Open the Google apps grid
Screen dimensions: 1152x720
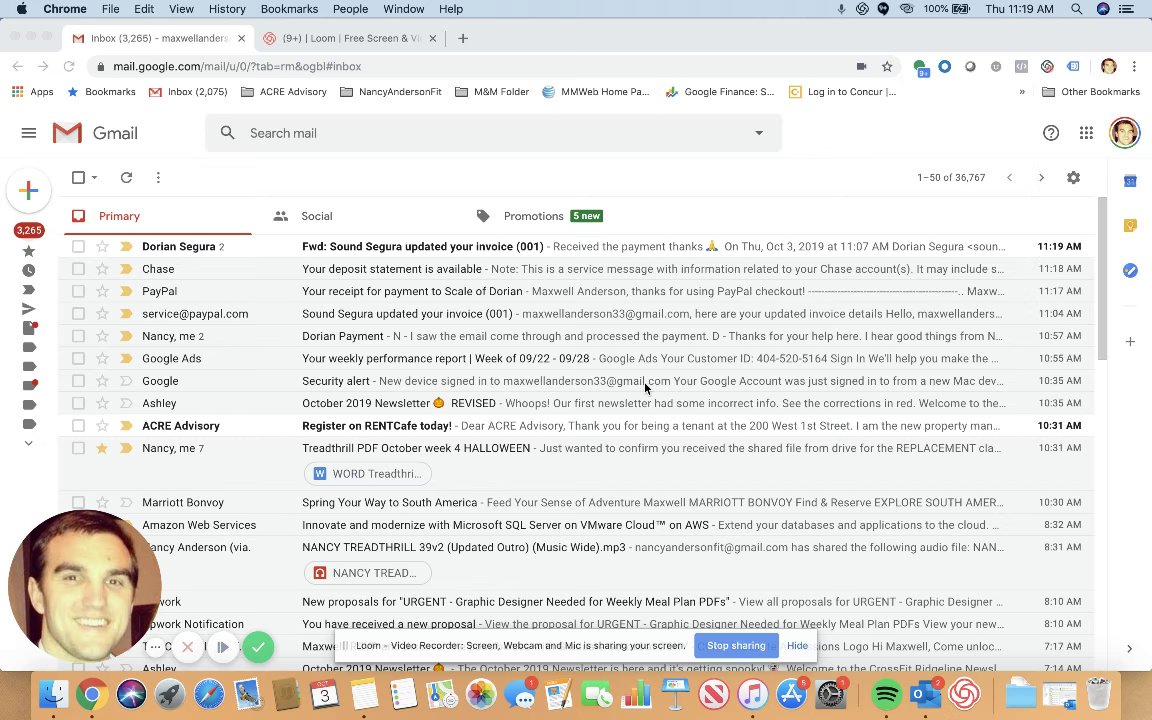click(x=1086, y=133)
